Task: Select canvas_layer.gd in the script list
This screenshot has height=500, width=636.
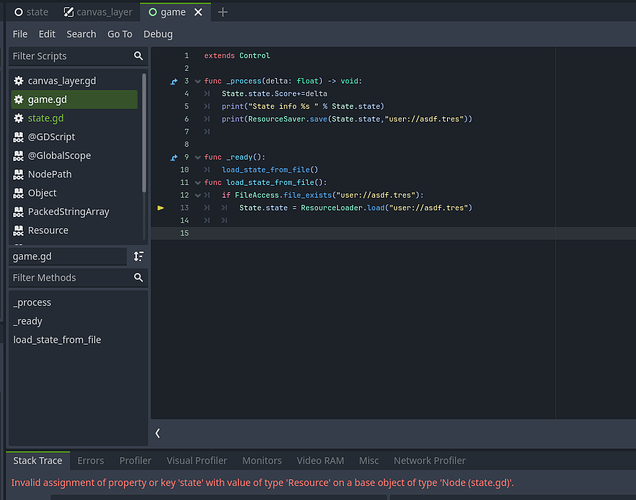Action: (x=74, y=81)
